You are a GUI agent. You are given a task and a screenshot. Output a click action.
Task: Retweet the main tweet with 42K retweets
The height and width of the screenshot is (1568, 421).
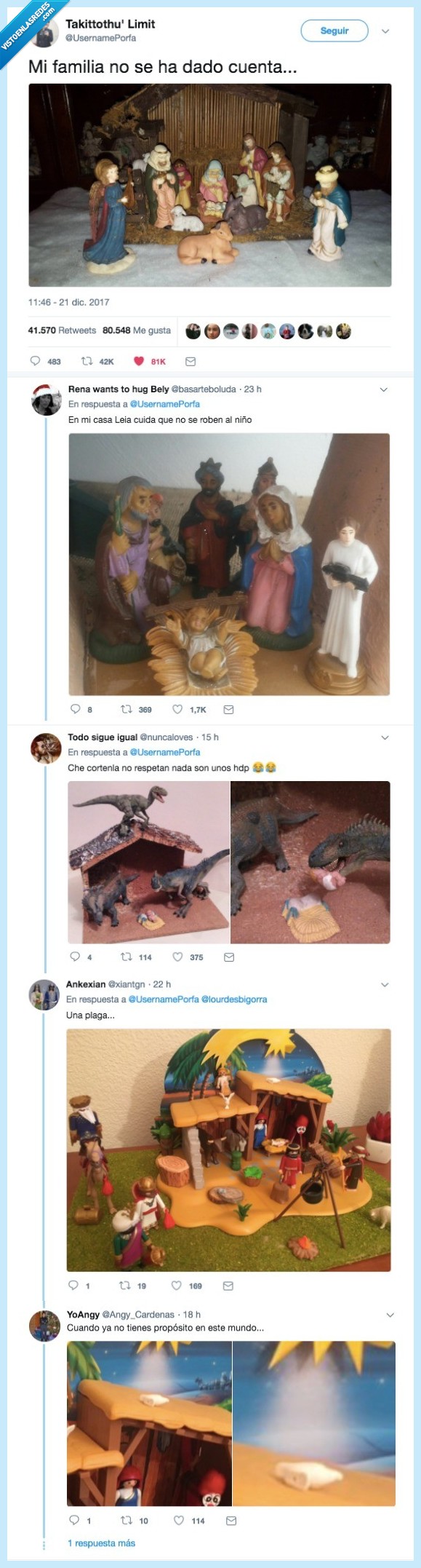coord(86,360)
